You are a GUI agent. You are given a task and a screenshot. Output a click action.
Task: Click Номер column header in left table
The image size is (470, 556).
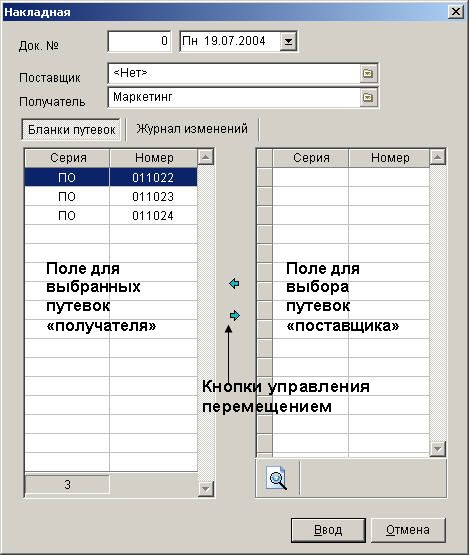point(154,158)
